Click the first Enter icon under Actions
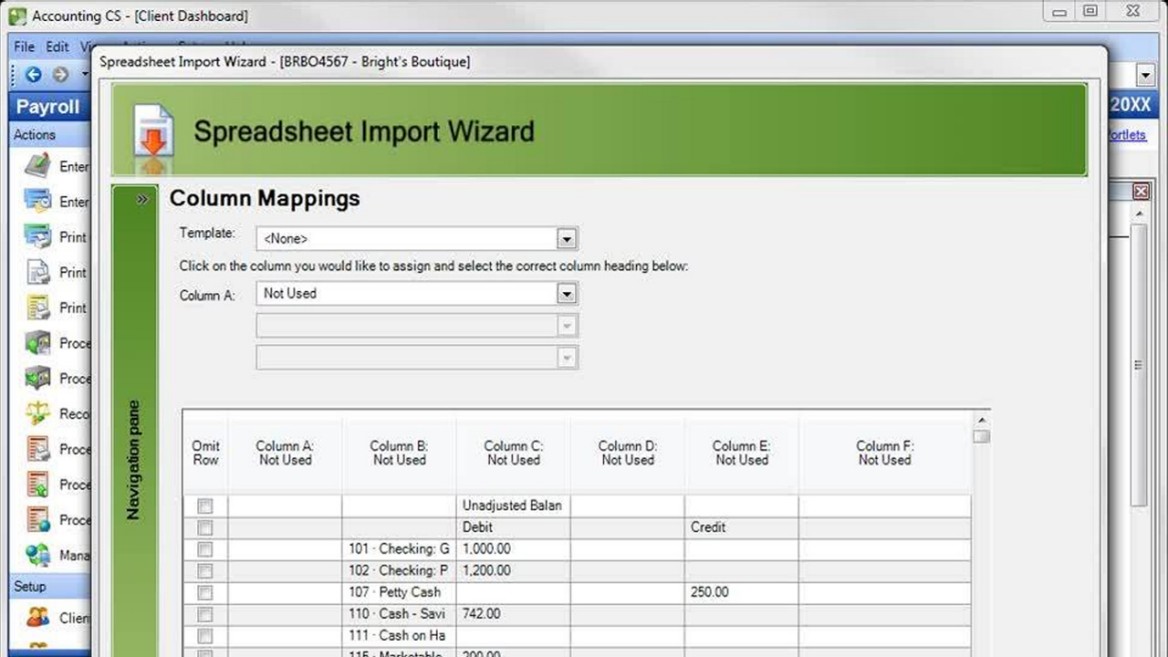This screenshot has height=657, width=1168. tap(38, 166)
